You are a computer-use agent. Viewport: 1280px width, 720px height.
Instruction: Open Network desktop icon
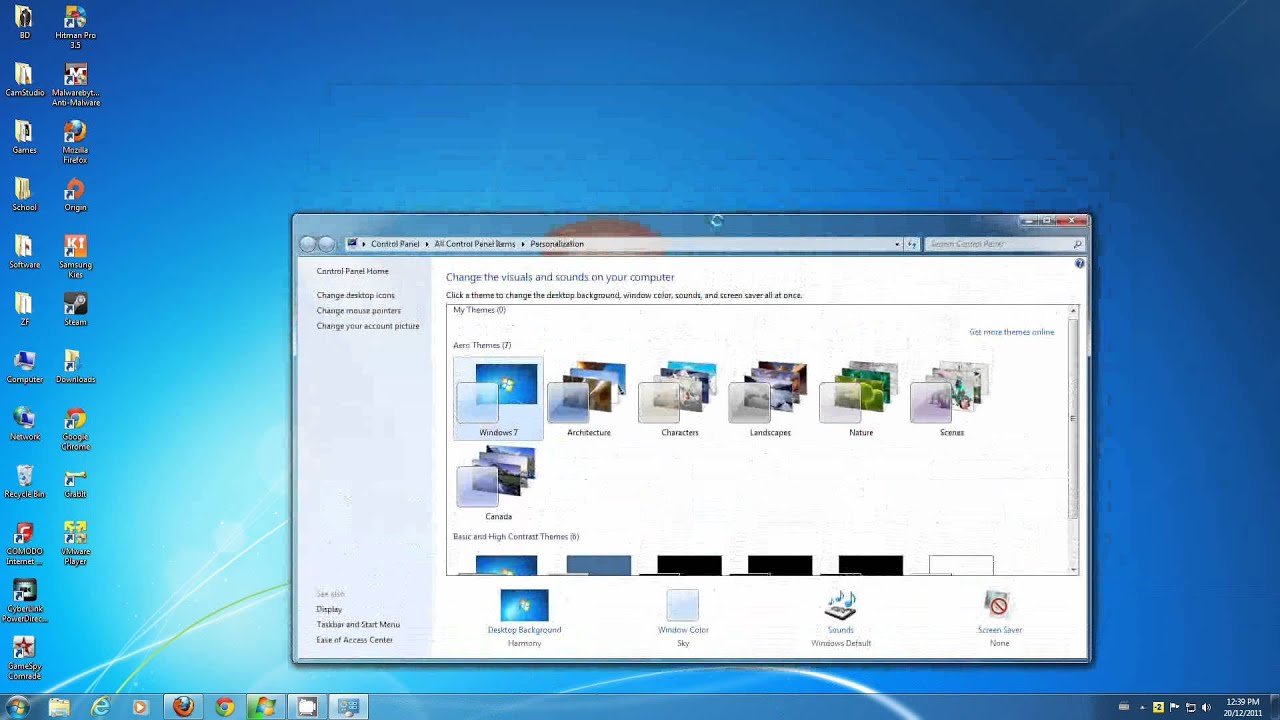click(24, 424)
